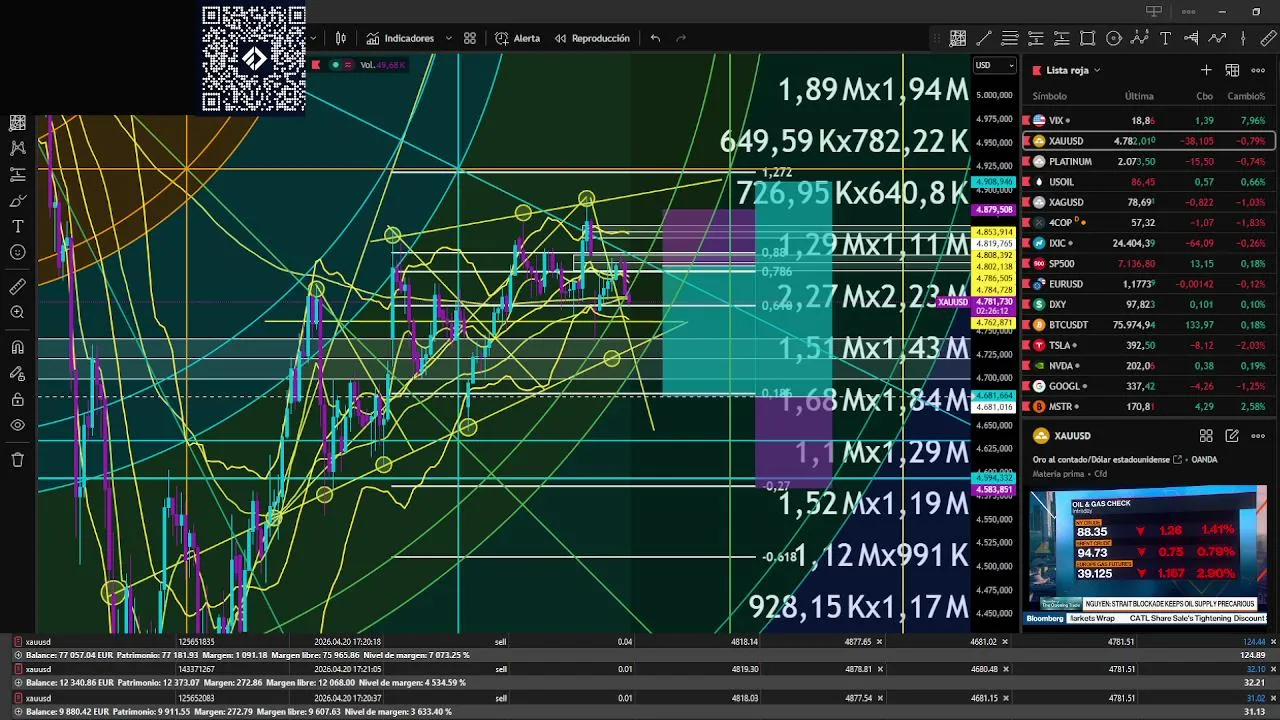The image size is (1280, 720).
Task: Toggle volume indicator visibility dot
Action: pyautogui.click(x=335, y=65)
